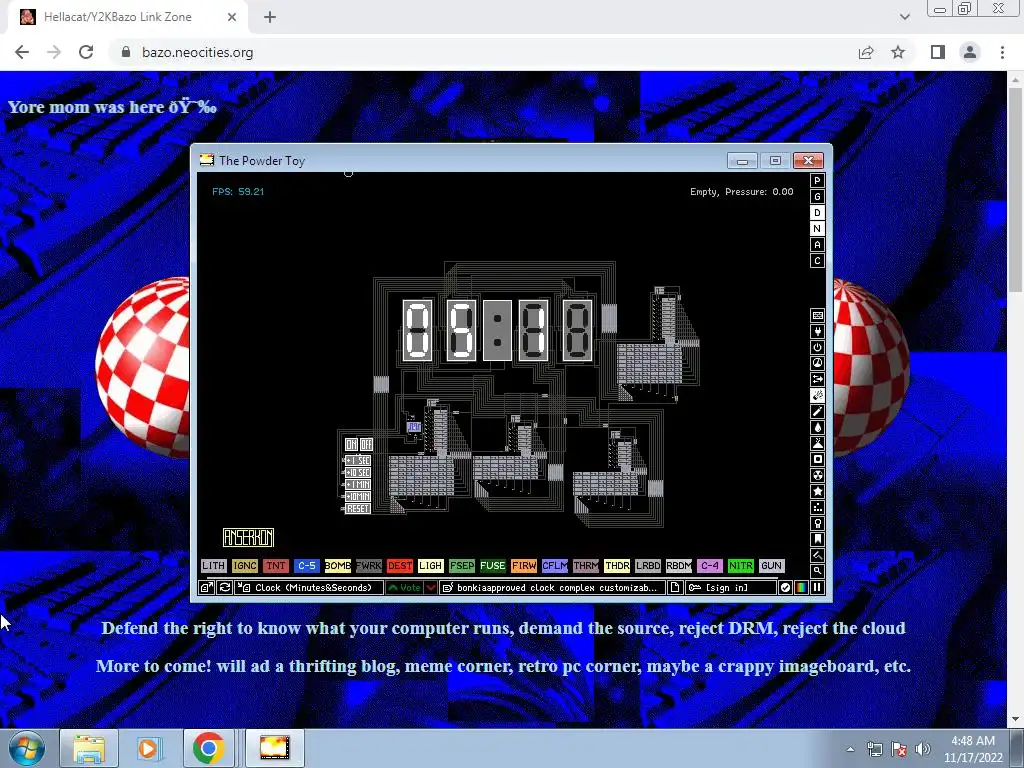Viewport: 1024px width, 768px height.
Task: Select the THRM element
Action: click(586, 566)
